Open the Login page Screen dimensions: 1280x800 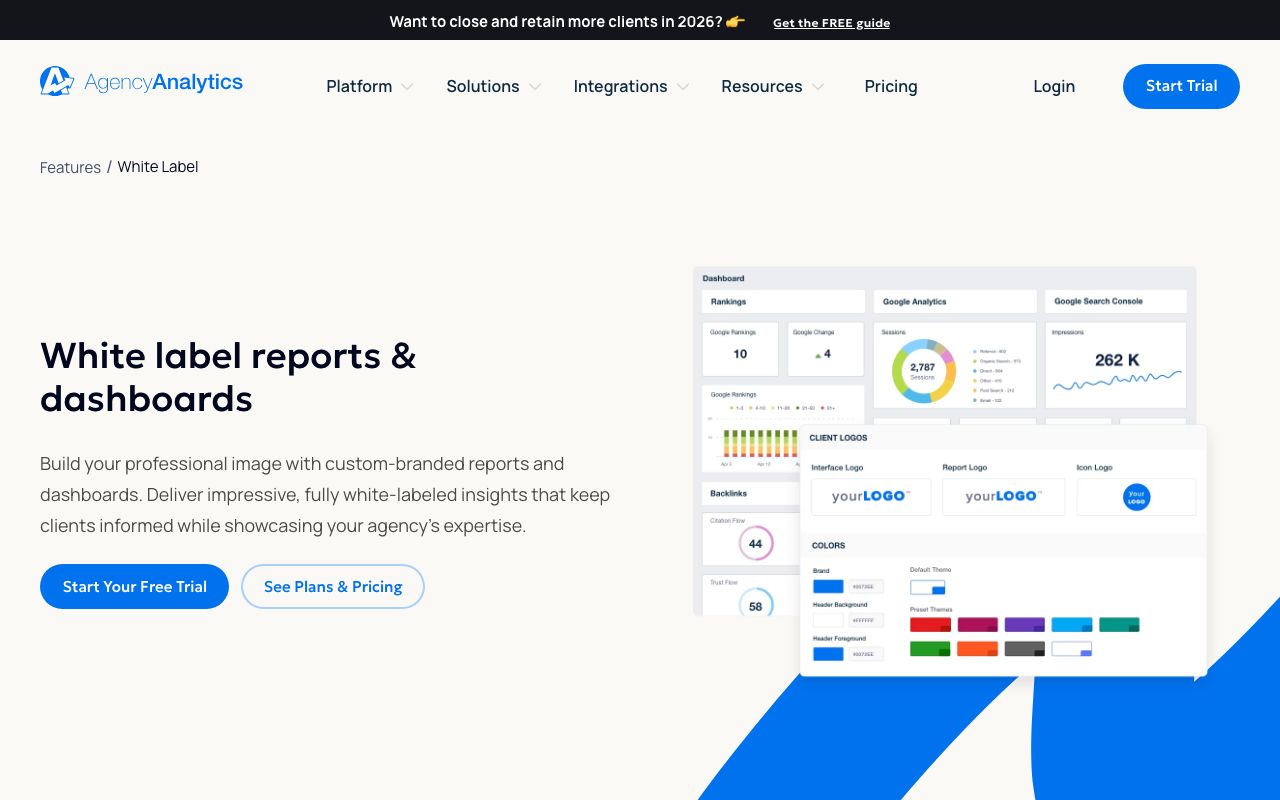coord(1054,86)
